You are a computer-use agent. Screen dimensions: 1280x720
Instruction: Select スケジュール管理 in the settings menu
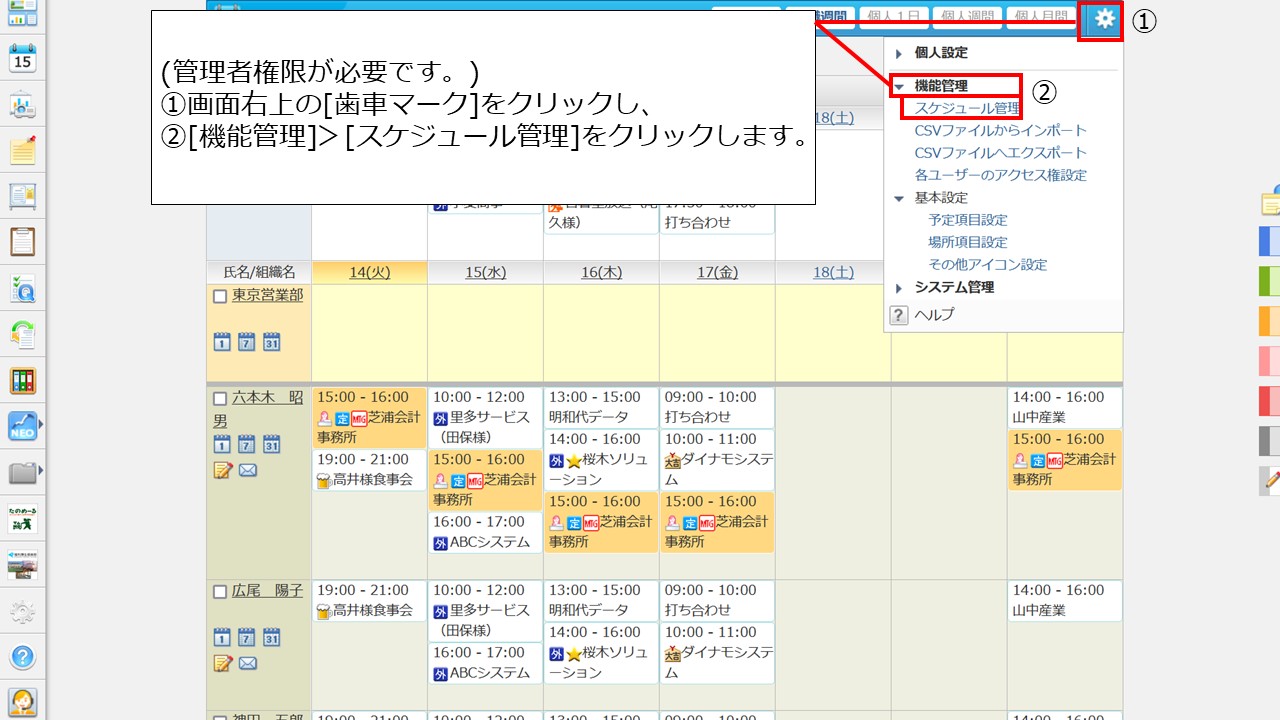pos(967,108)
